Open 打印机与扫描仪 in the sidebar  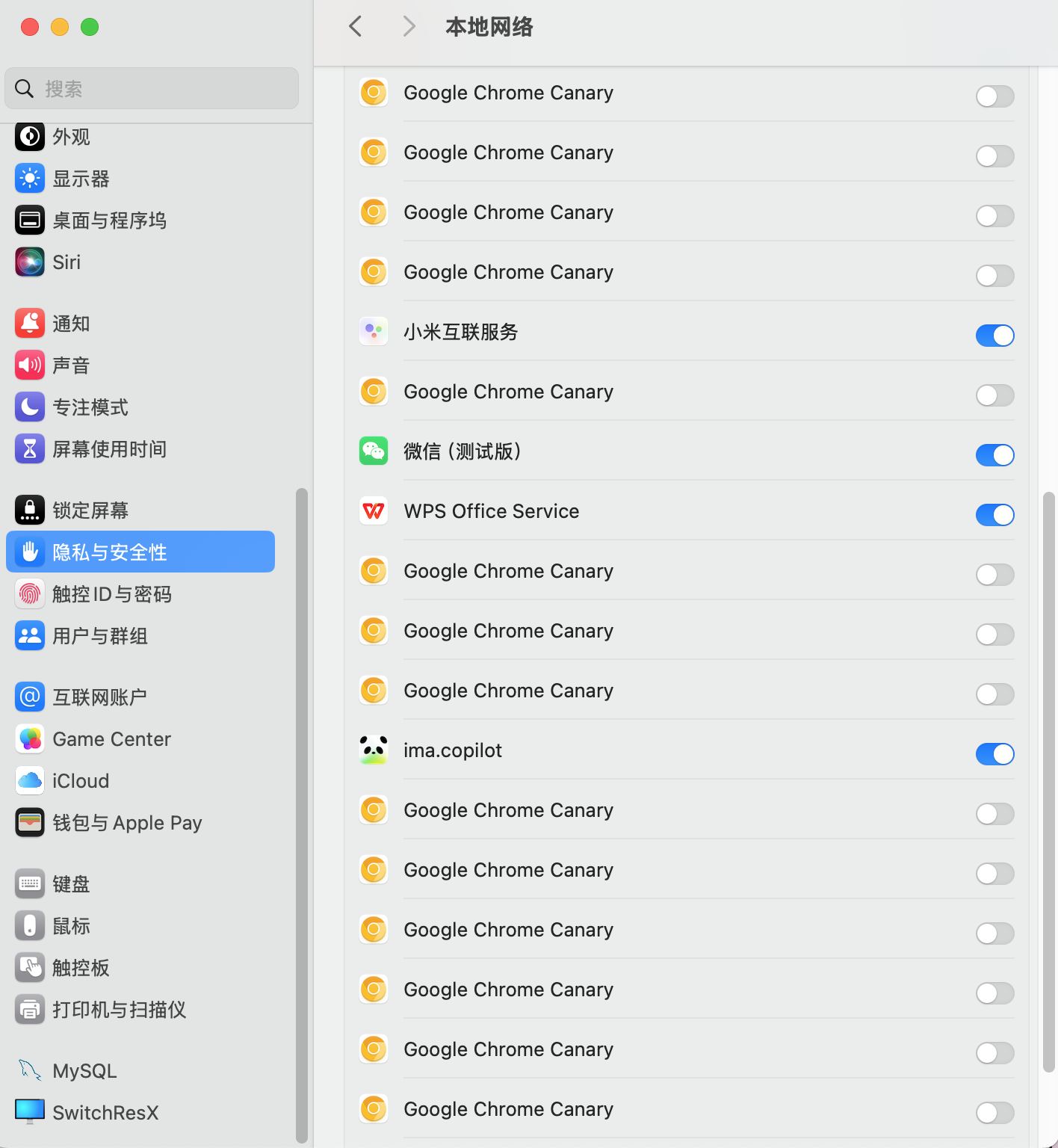[140, 1010]
